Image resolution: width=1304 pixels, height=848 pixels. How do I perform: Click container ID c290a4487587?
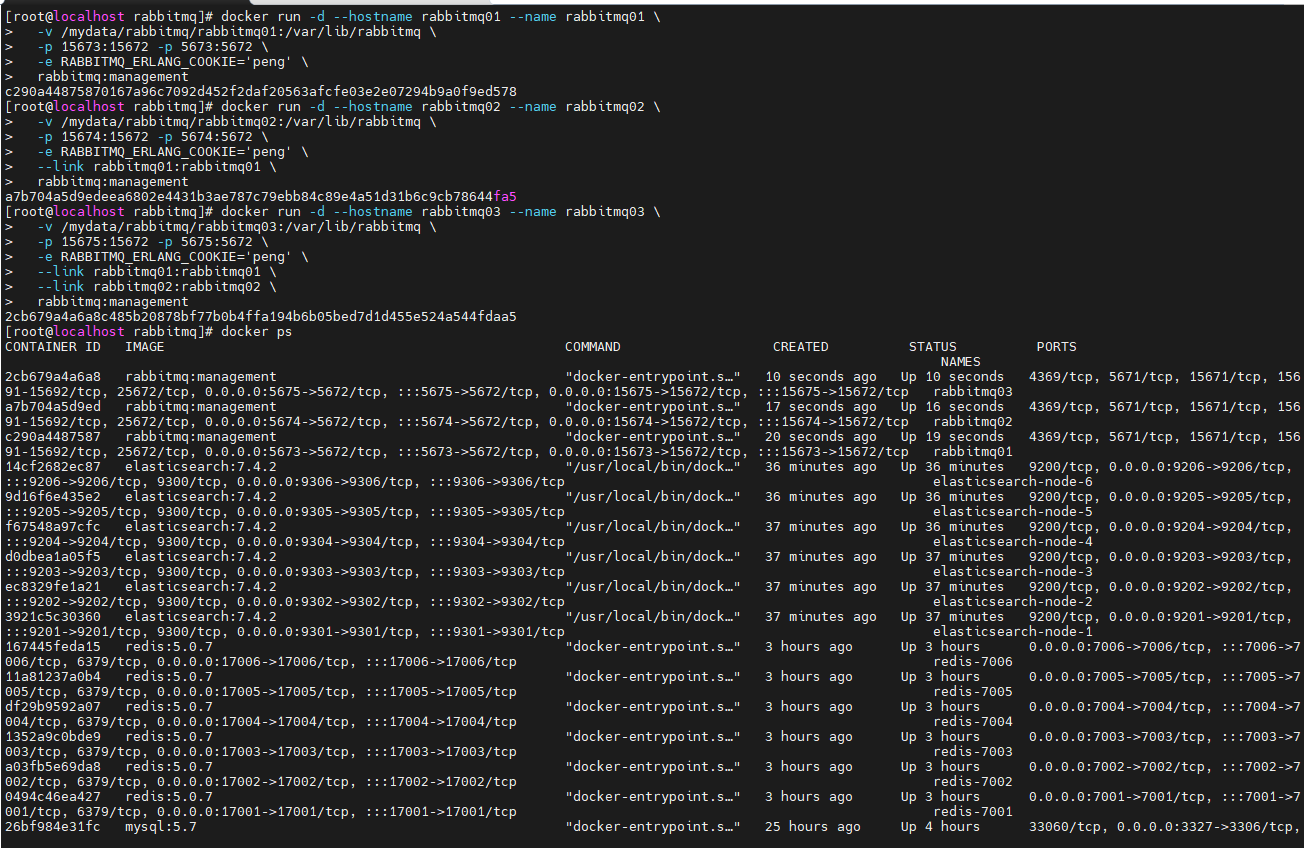[x=53, y=437]
